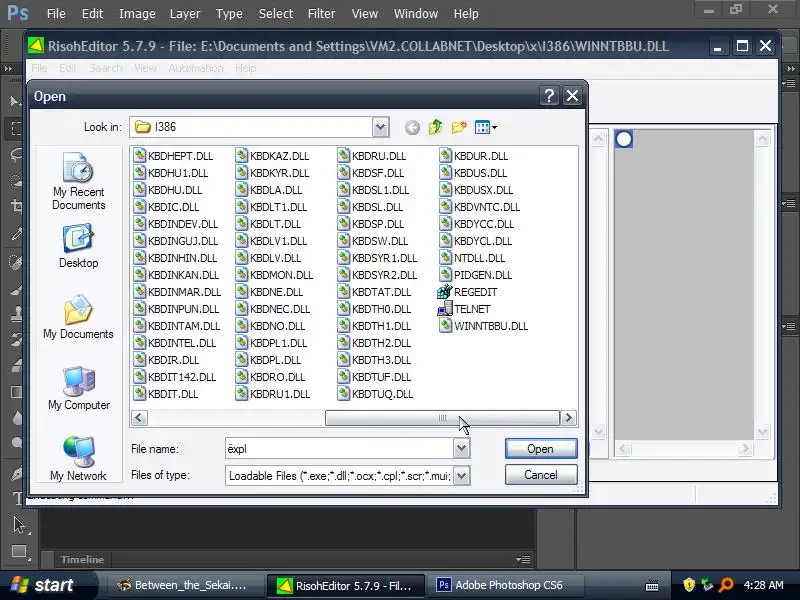Viewport: 800px width, 600px height.
Task: Select the REGEDIT file
Action: (x=467, y=292)
